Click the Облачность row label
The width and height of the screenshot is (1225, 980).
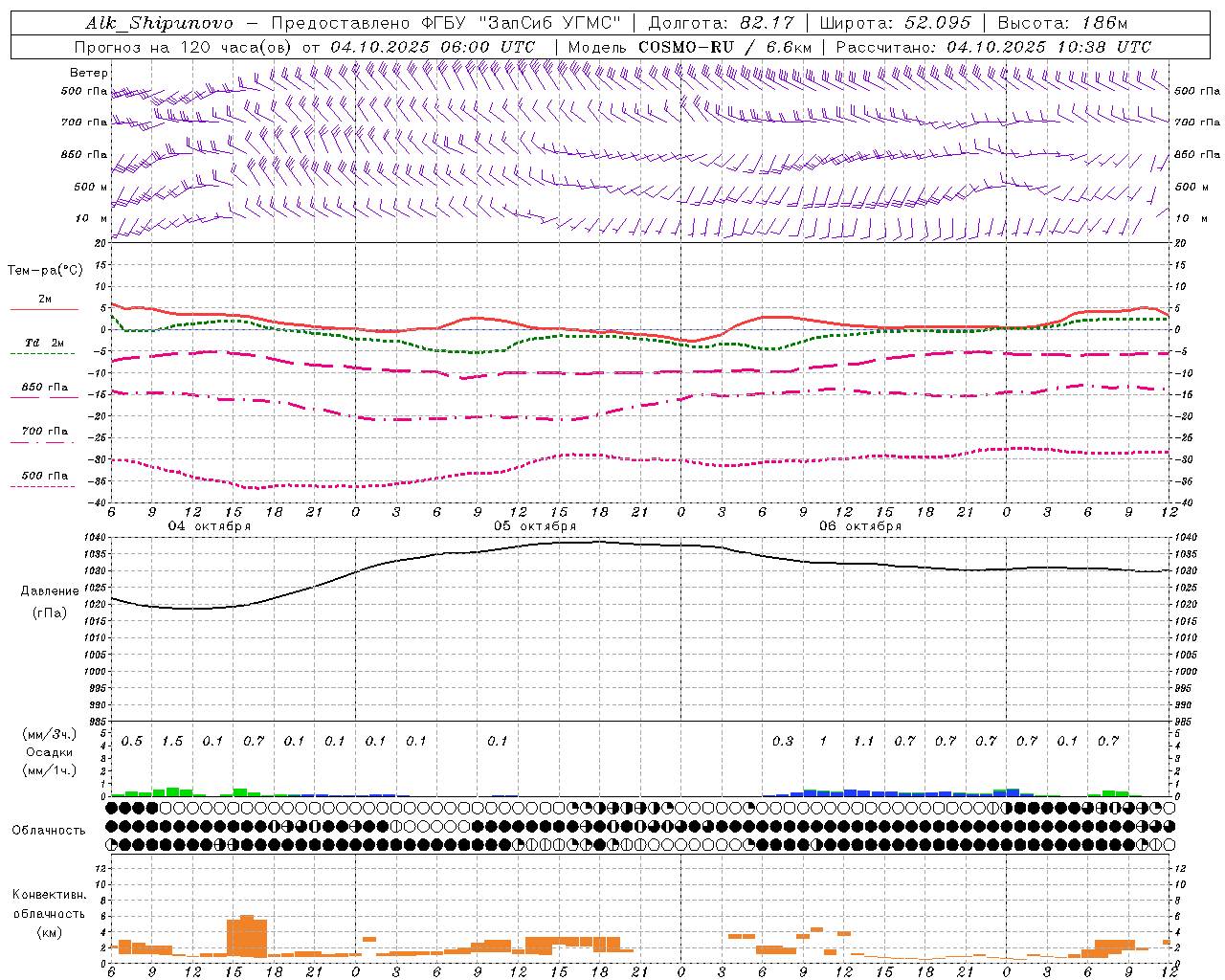coord(49,831)
